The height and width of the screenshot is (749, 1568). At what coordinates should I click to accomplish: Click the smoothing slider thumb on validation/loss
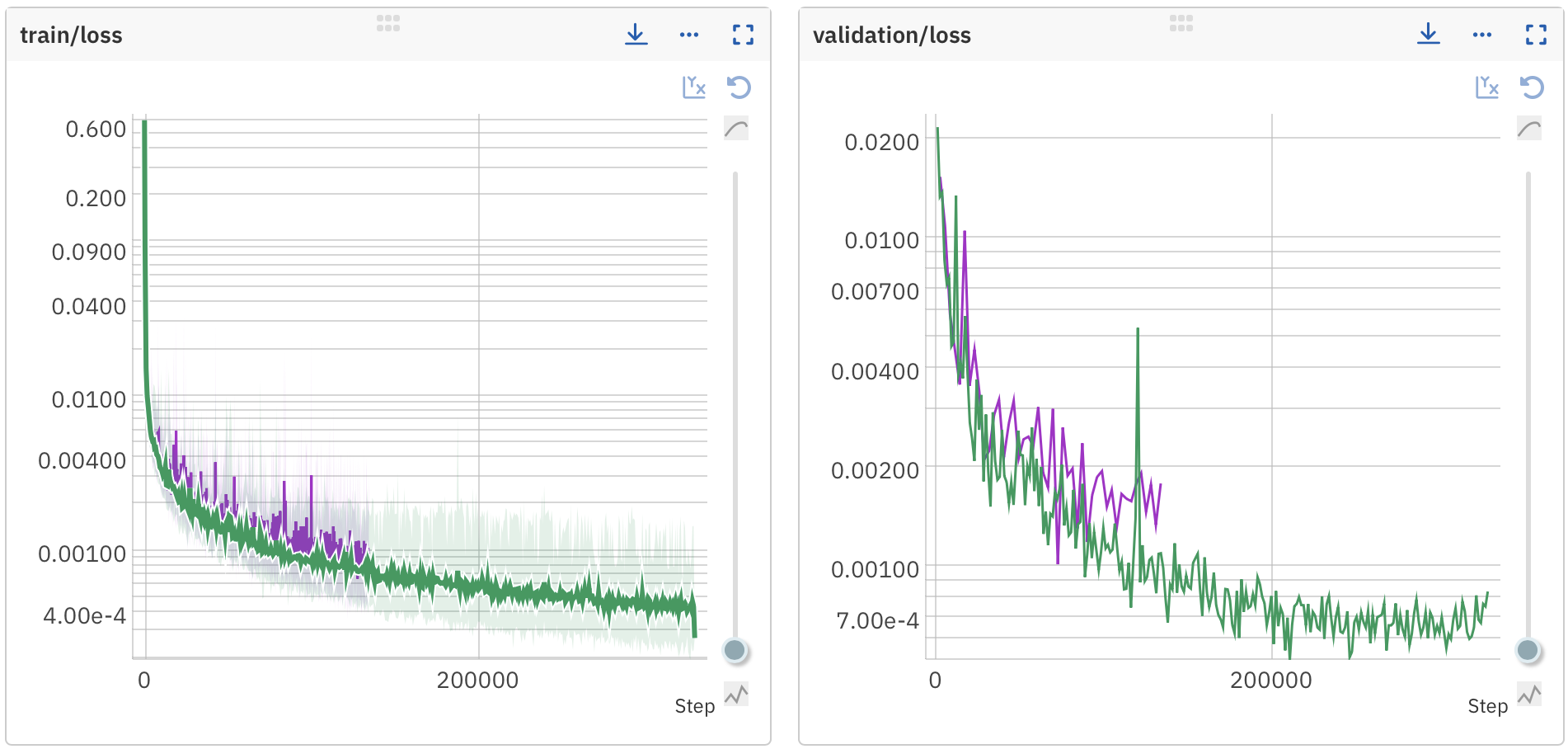coord(1526,651)
